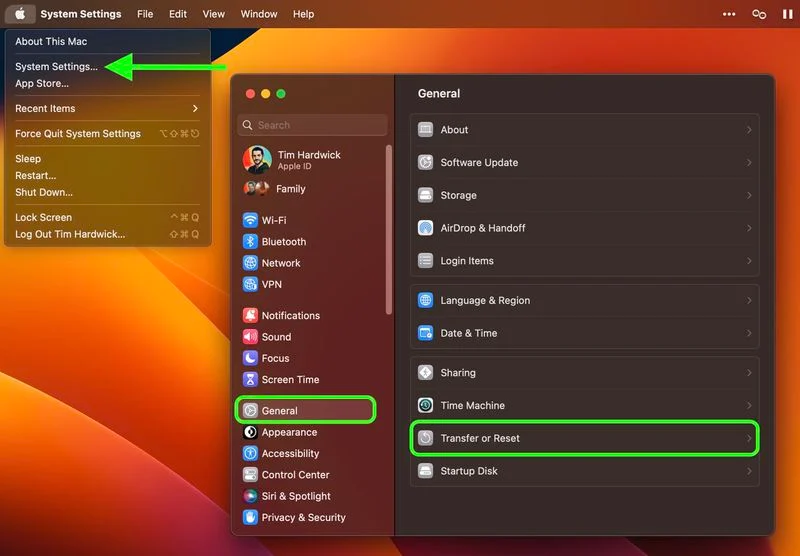Expand the Startup Disk row chevron
The width and height of the screenshot is (800, 556).
click(749, 471)
